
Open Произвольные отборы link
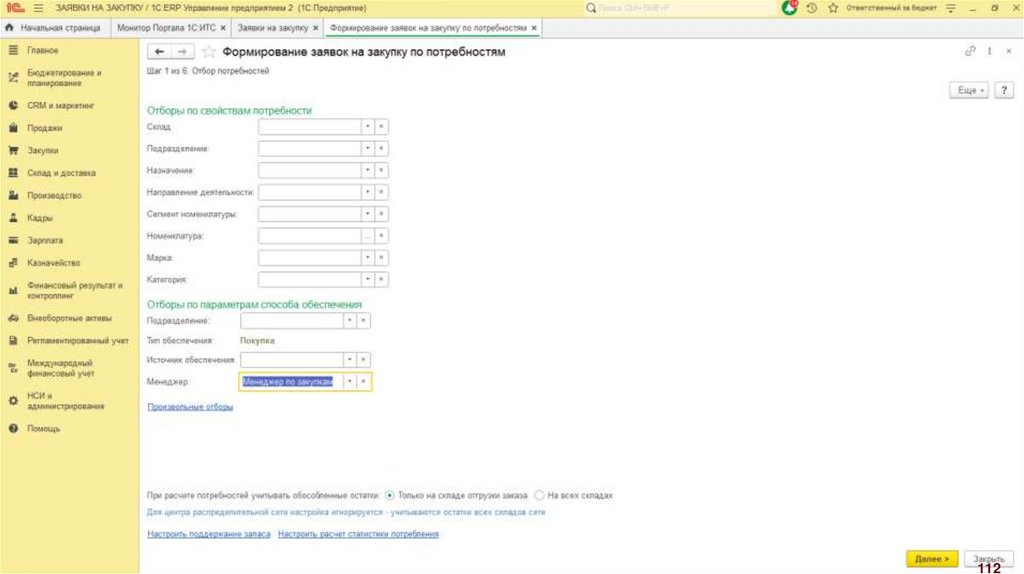pyautogui.click(x=190, y=407)
